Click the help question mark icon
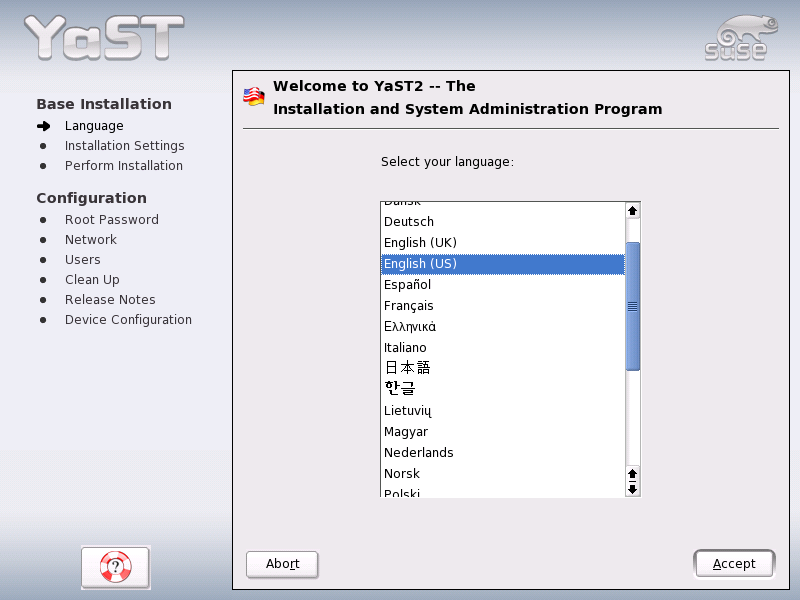800x600 pixels. 115,567
